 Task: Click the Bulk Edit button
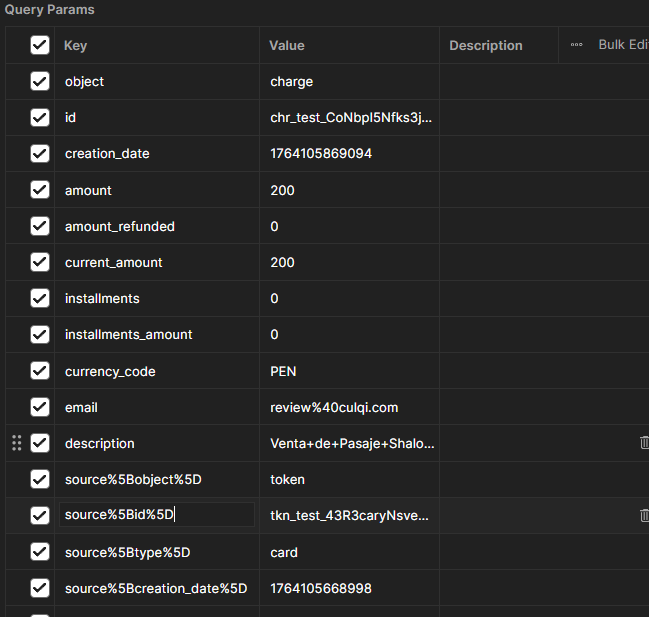pos(622,45)
